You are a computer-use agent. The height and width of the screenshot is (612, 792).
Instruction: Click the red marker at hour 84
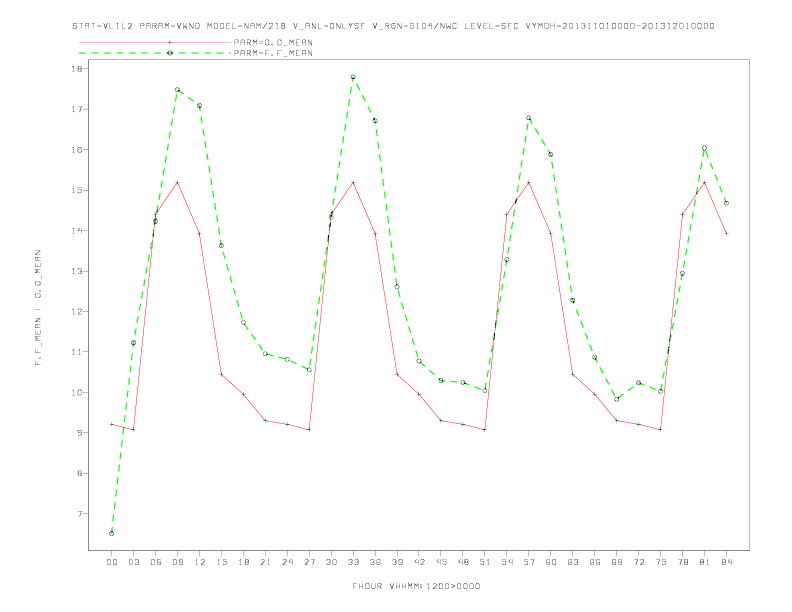click(726, 233)
